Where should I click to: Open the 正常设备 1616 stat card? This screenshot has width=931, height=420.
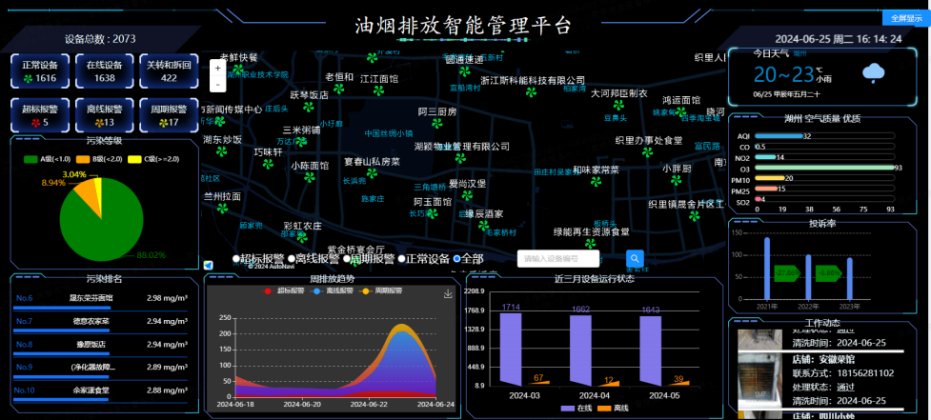40,71
